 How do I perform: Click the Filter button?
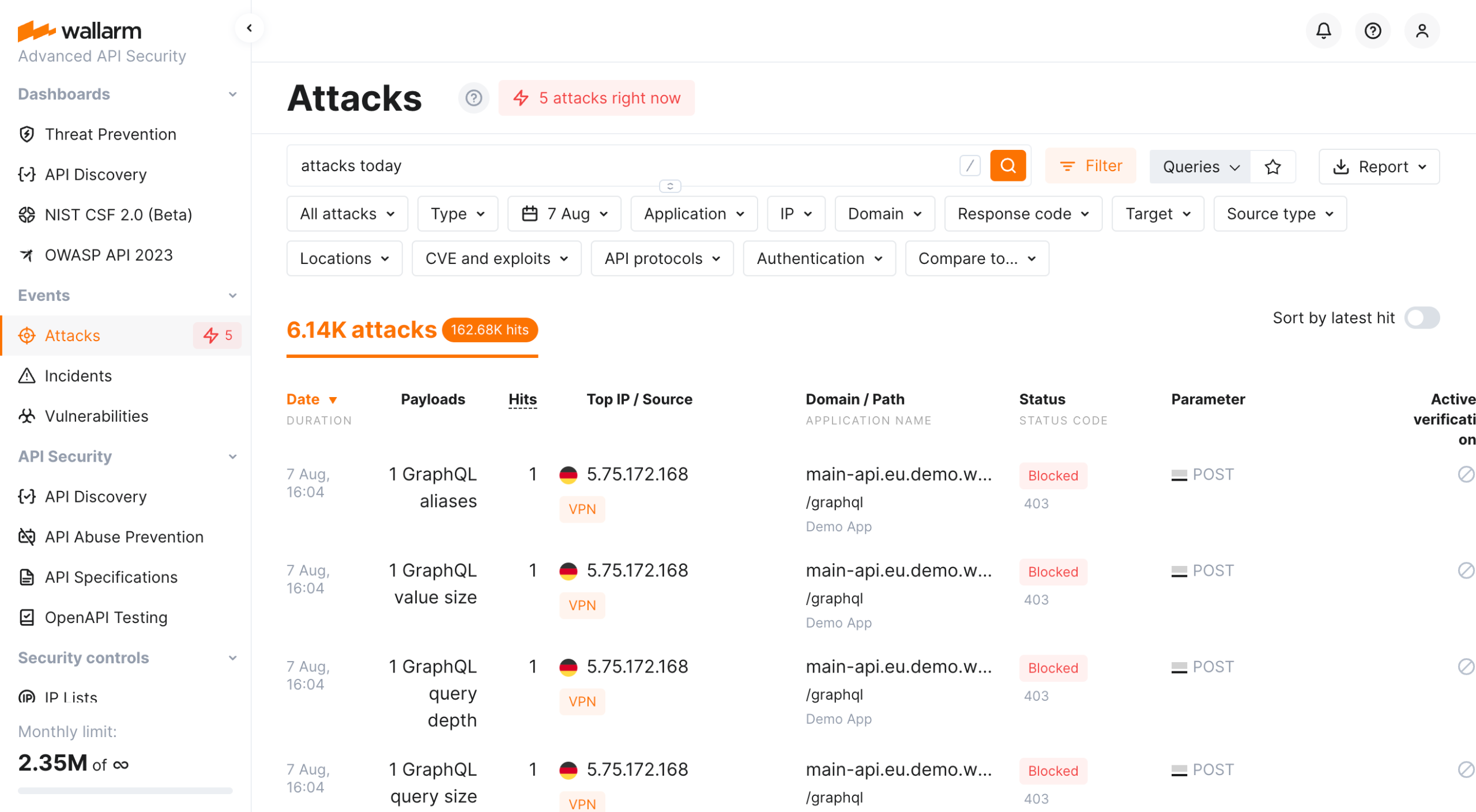click(1090, 166)
